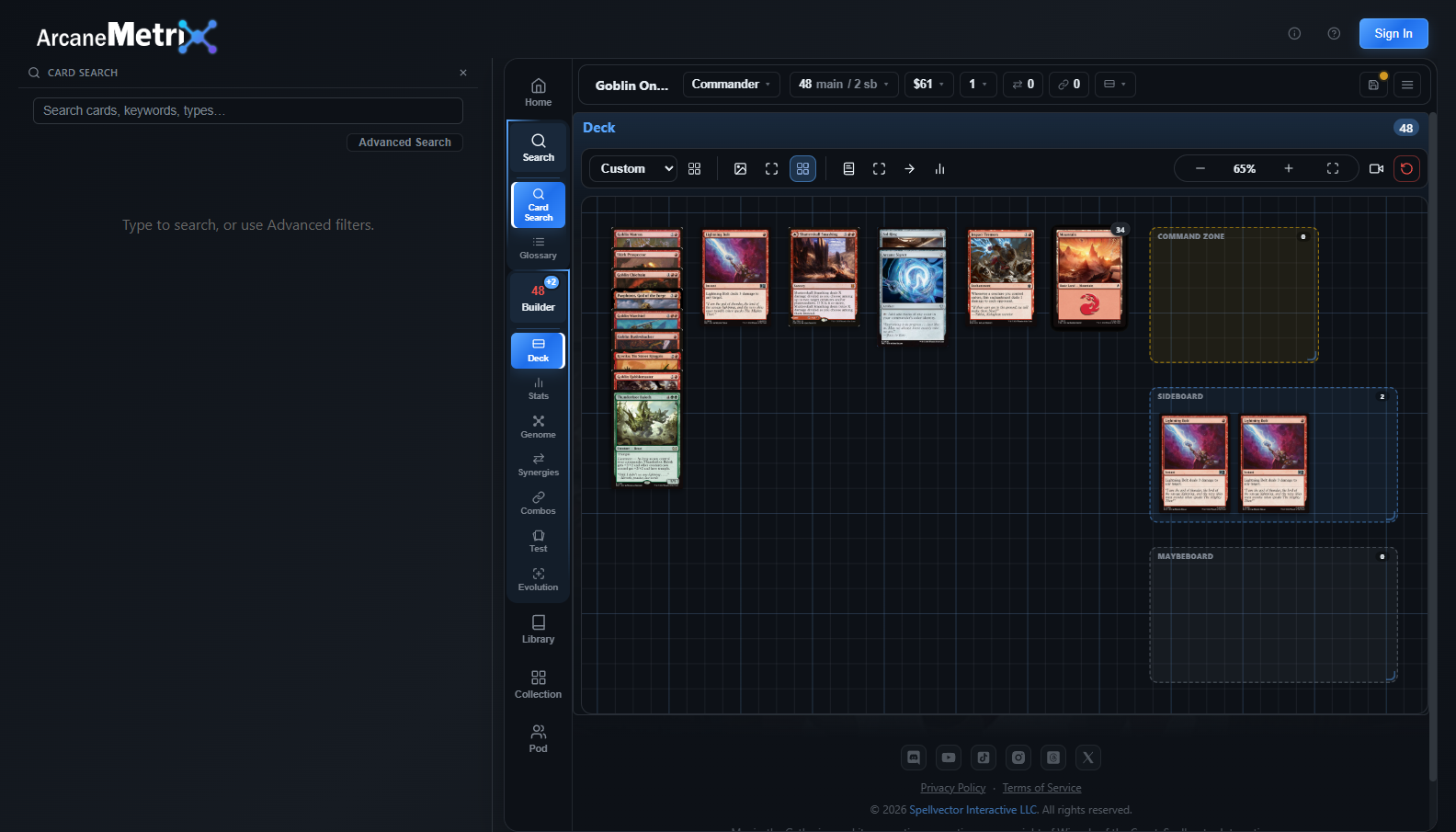Open the dropdown showing 1
Image resolution: width=1456 pixels, height=832 pixels.
click(978, 85)
